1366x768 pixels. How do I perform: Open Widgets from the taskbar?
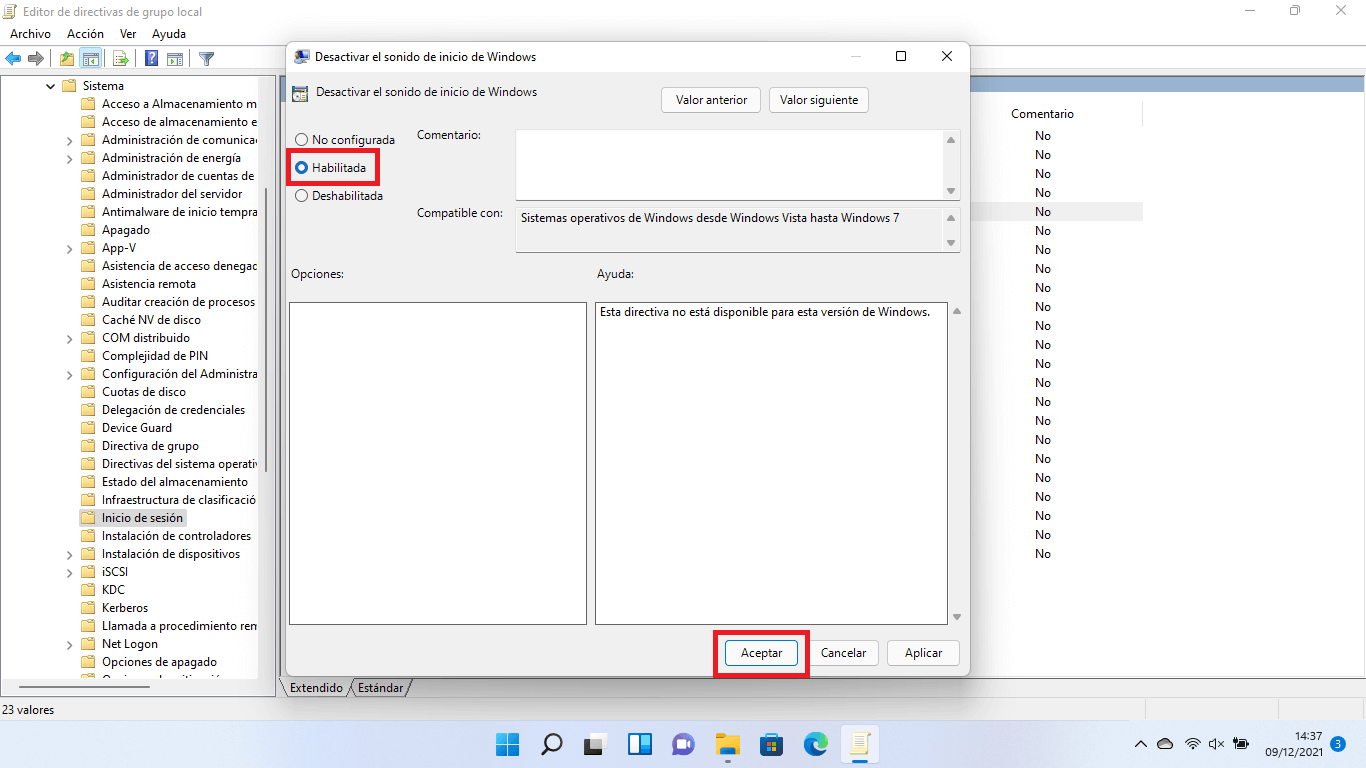[x=640, y=744]
